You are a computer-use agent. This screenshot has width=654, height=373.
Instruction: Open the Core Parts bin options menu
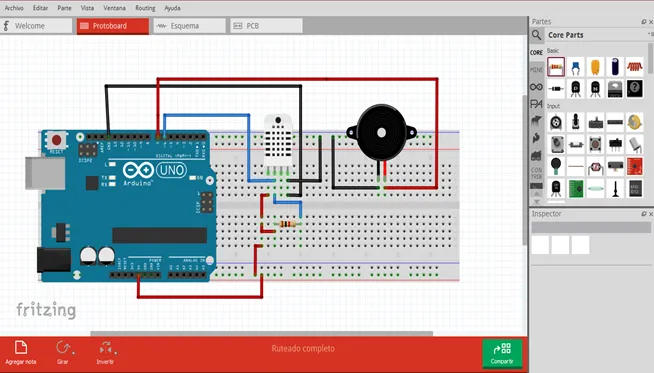[651, 34]
